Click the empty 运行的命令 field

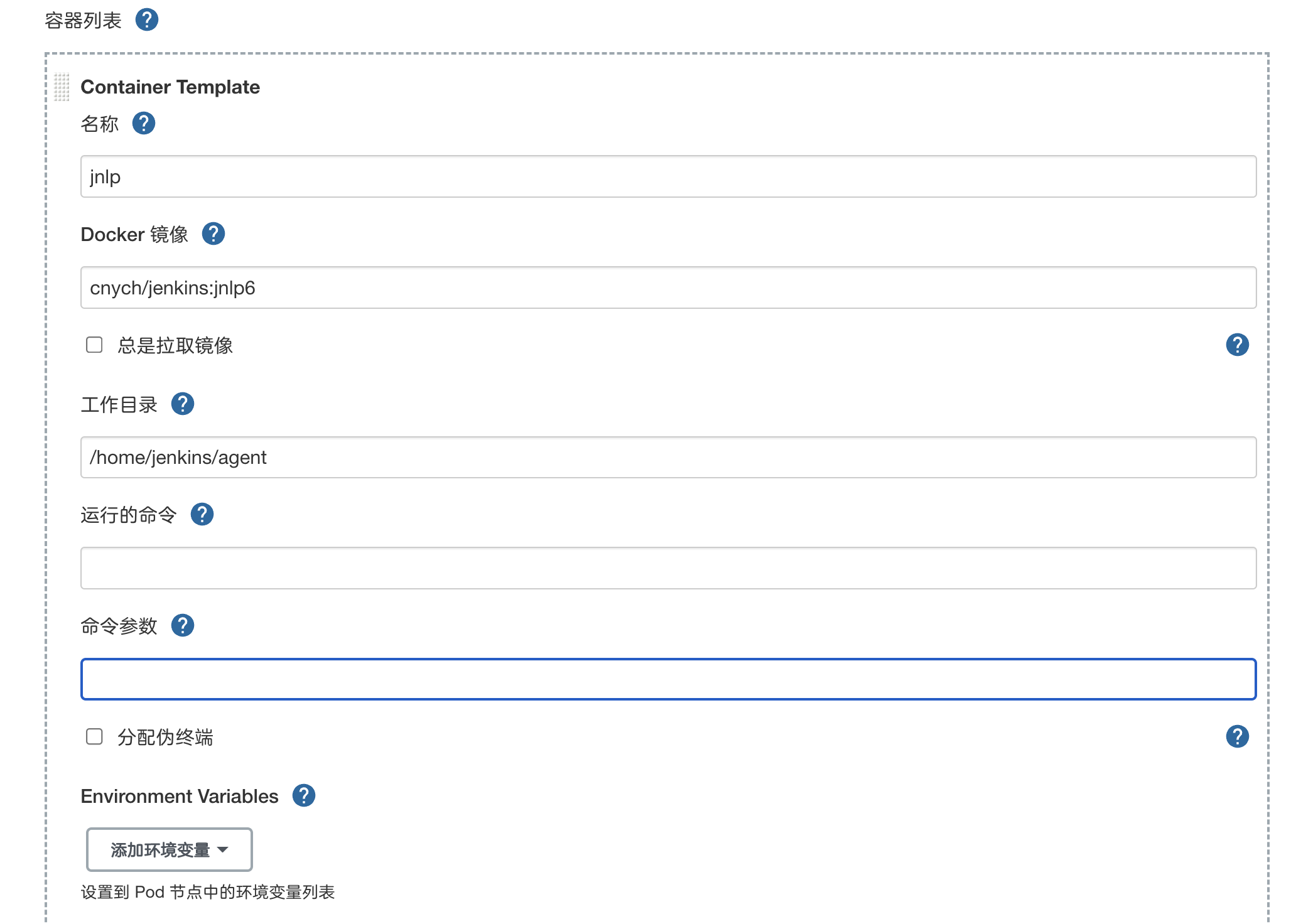point(668,568)
